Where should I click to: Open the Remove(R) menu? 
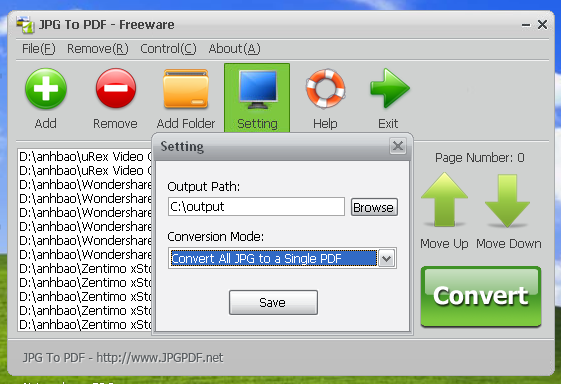pos(98,49)
